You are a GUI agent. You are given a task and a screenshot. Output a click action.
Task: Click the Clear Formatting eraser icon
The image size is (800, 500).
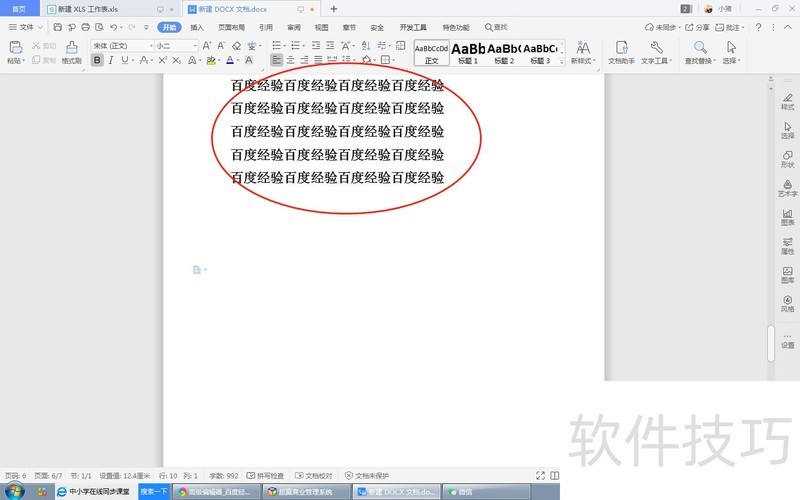[236, 46]
